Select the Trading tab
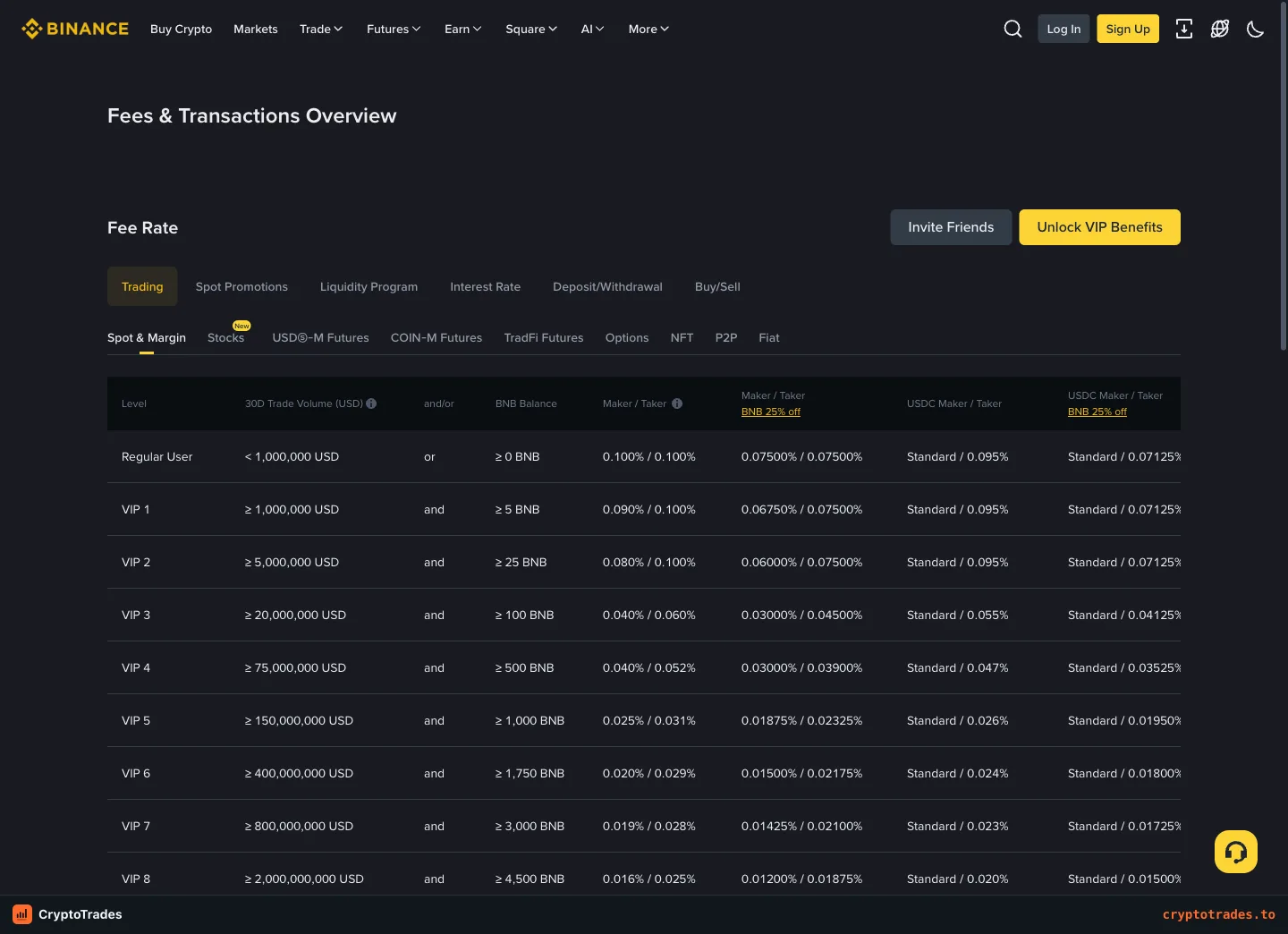The height and width of the screenshot is (934, 1288). pos(142,286)
